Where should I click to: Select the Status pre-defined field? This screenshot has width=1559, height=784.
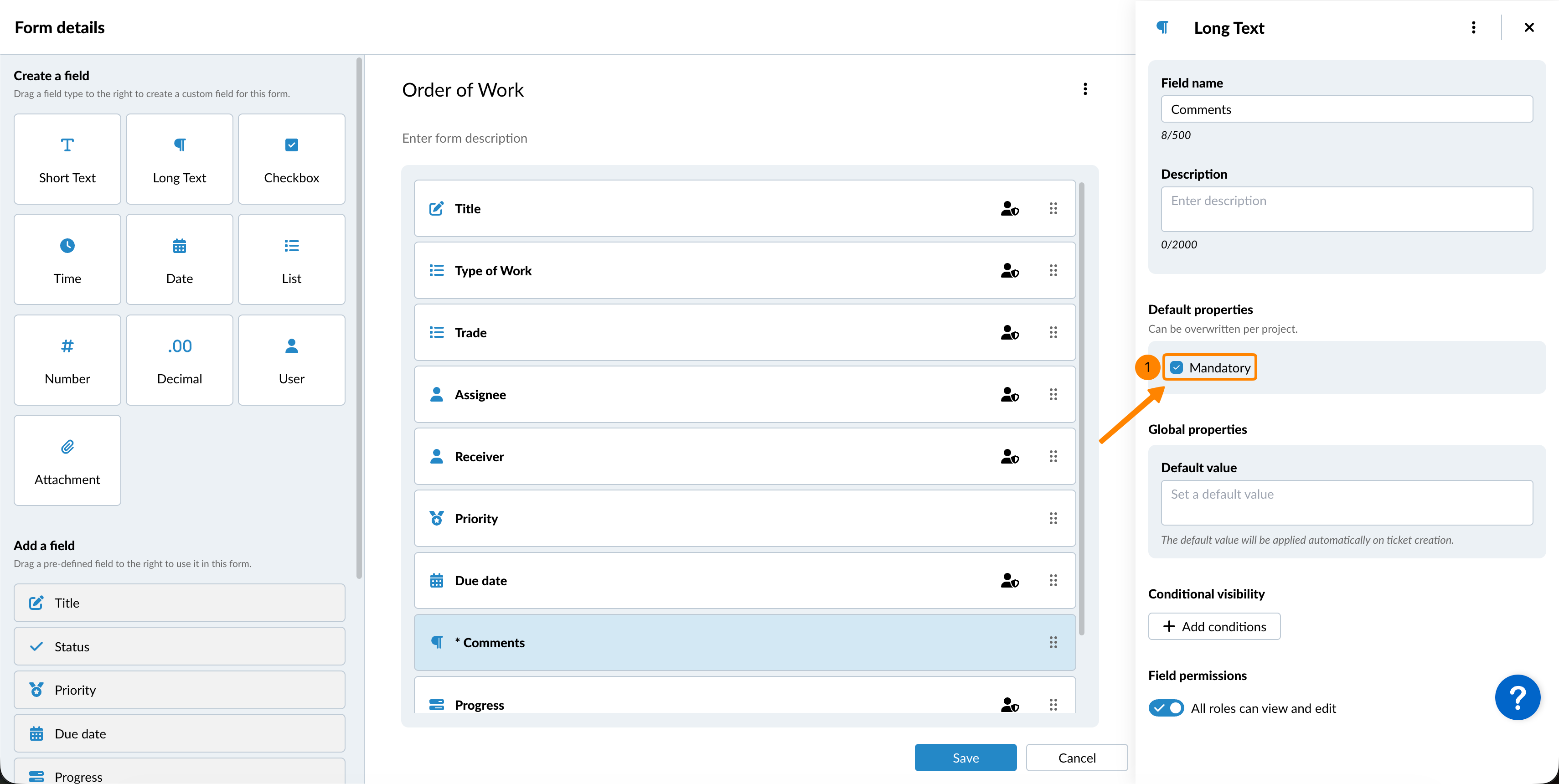pos(179,647)
